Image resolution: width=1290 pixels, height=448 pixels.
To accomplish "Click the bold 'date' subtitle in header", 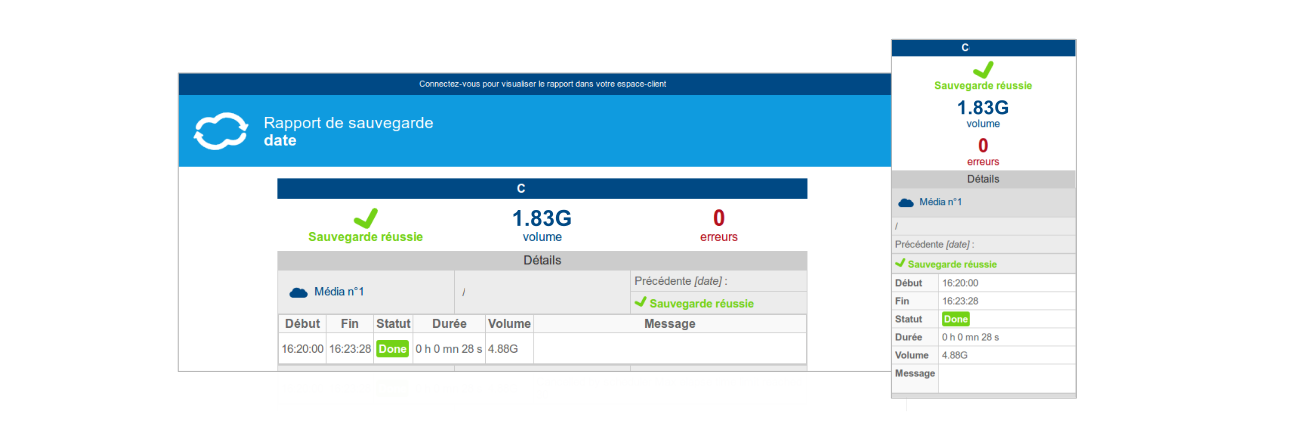I will click(280, 141).
